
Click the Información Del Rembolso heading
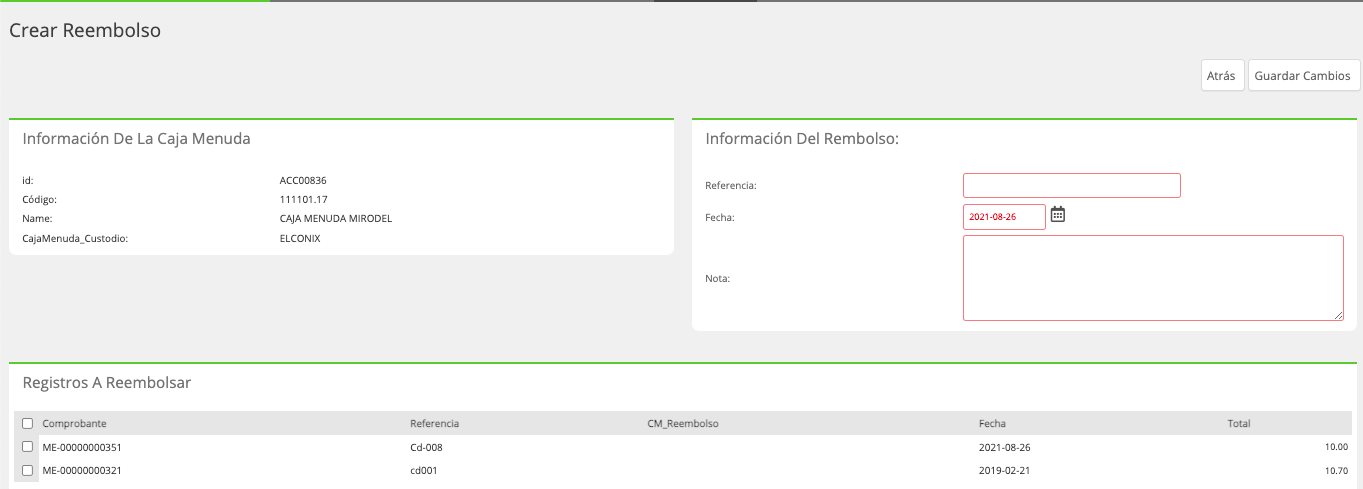[x=802, y=139]
